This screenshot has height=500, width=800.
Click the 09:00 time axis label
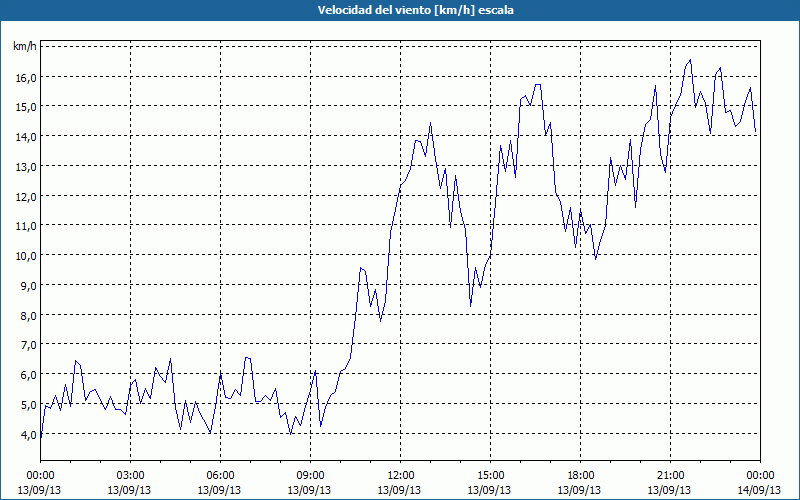(310, 476)
